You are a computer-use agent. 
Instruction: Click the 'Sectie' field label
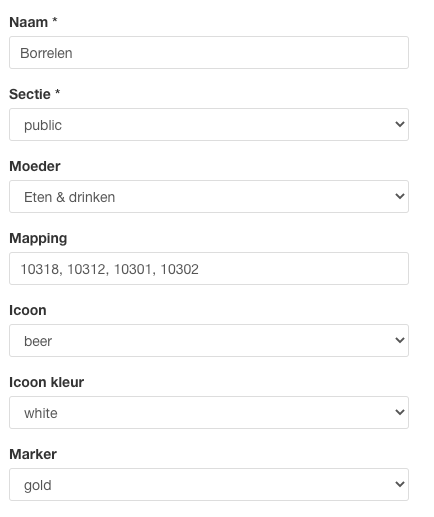[x=30, y=94]
